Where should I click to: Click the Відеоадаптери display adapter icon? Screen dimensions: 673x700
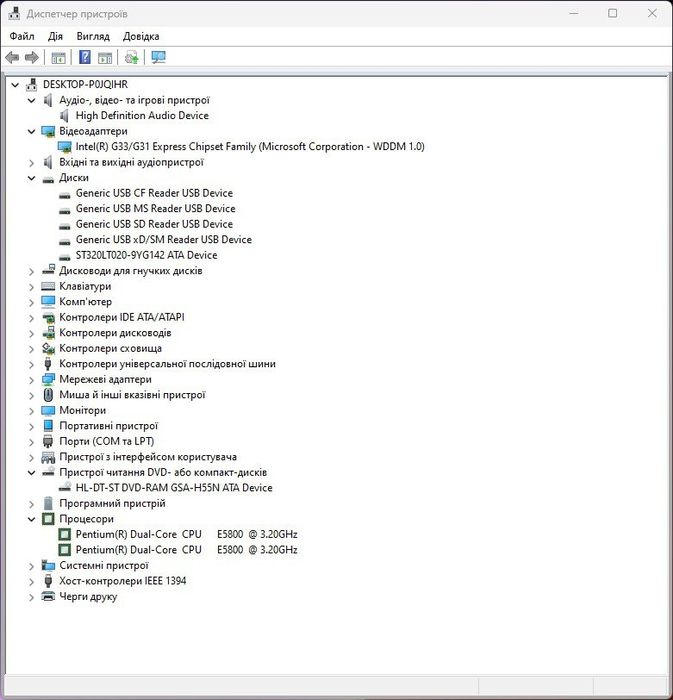pyautogui.click(x=48, y=131)
